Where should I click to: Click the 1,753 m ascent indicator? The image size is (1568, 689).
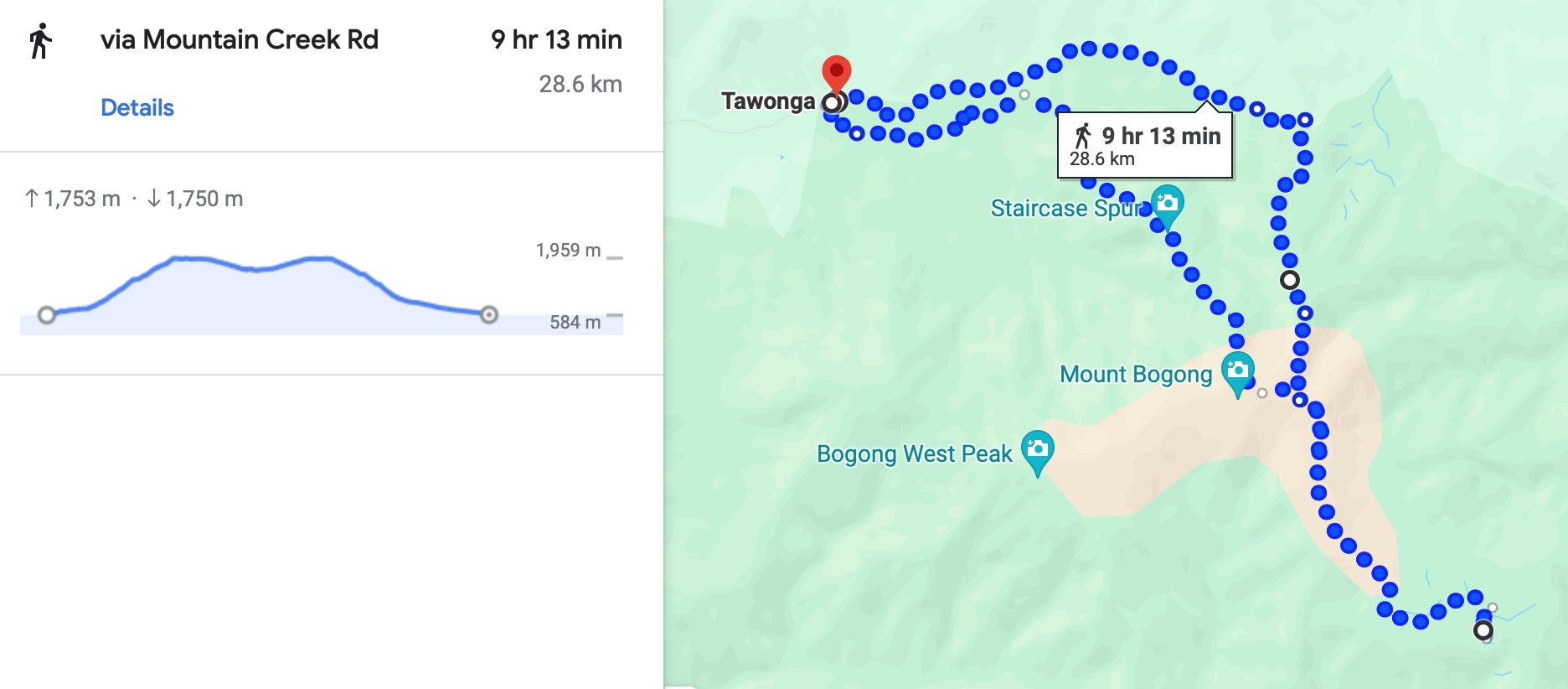coord(73,199)
